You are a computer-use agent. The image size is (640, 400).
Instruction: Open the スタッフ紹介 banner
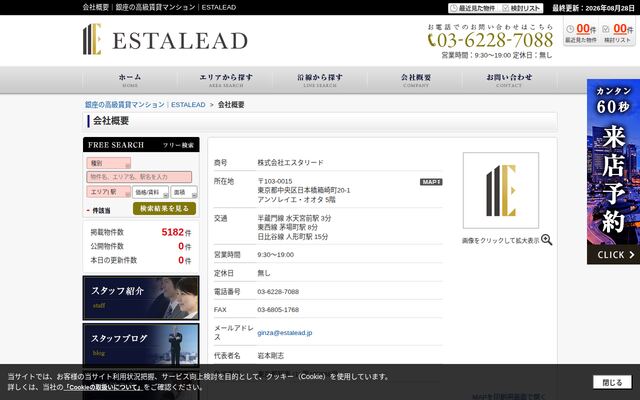point(141,298)
